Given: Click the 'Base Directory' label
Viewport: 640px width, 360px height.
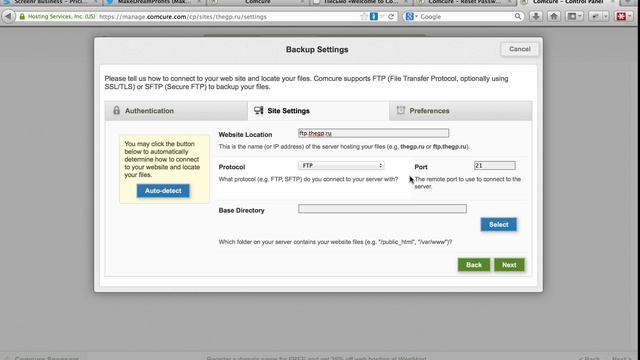Looking at the screenshot, I should (242, 211).
